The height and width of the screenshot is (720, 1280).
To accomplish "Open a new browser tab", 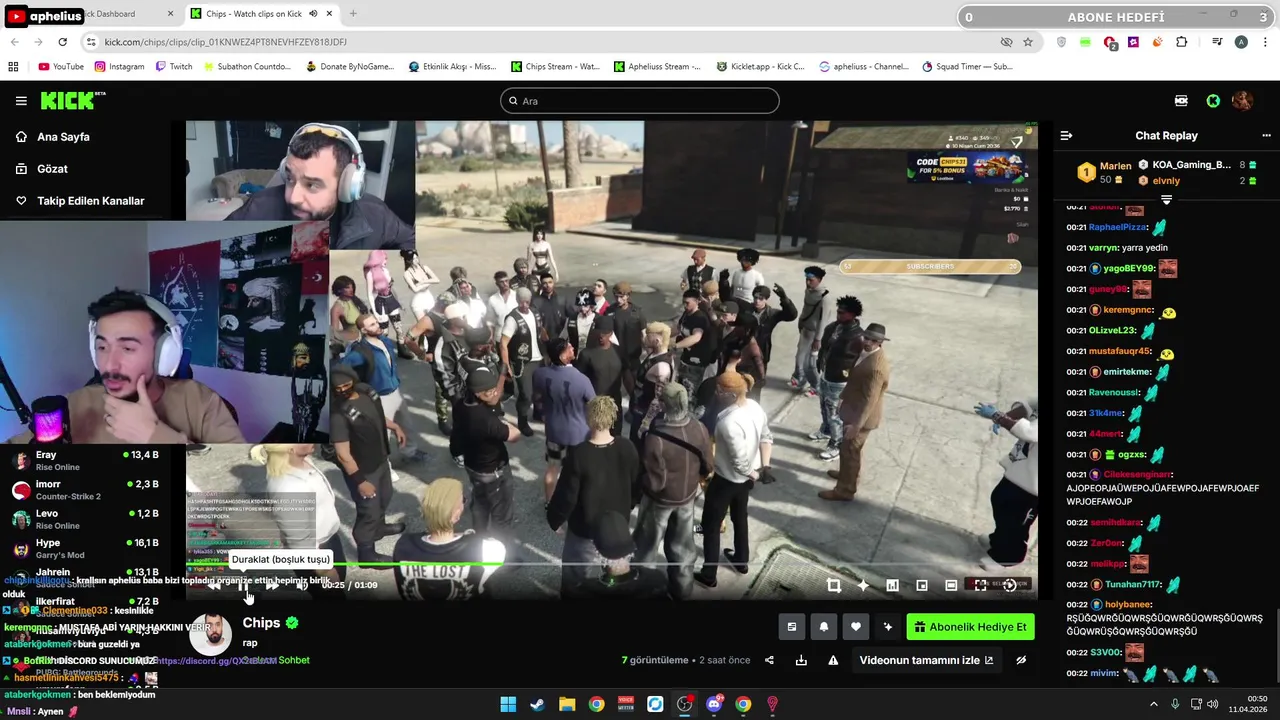I will [353, 14].
